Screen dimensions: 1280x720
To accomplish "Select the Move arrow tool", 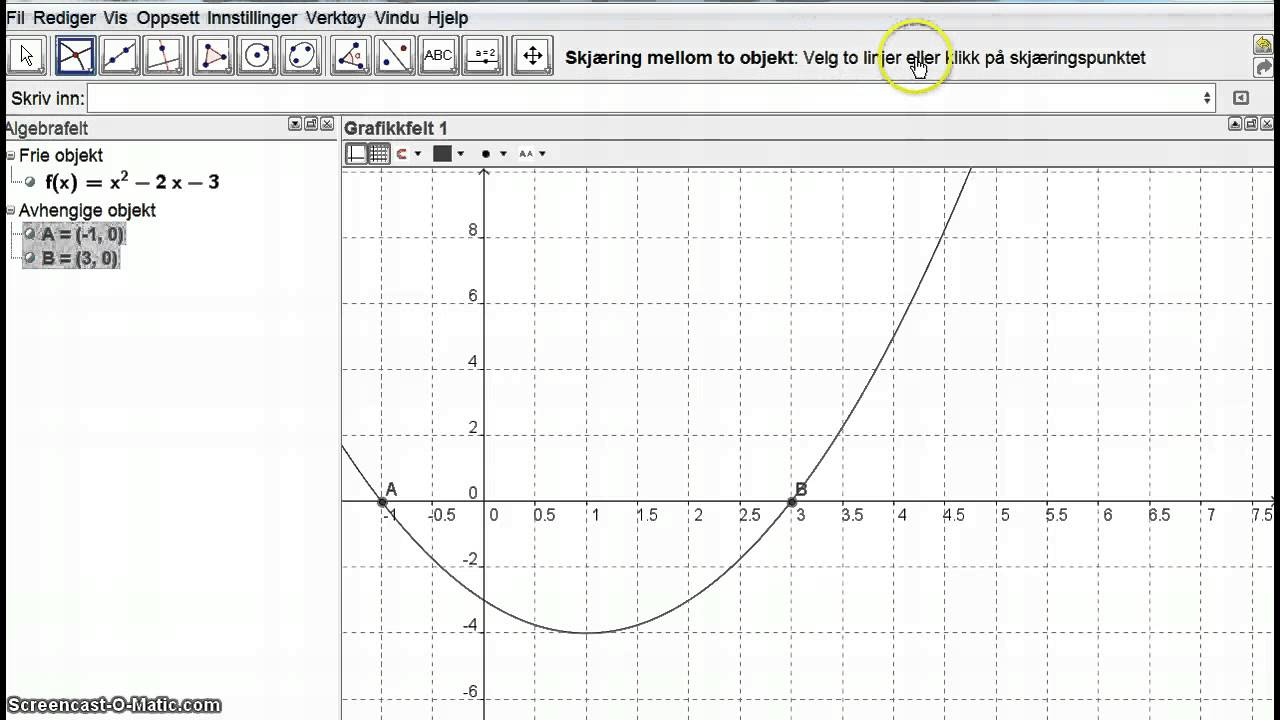I will (x=26, y=56).
